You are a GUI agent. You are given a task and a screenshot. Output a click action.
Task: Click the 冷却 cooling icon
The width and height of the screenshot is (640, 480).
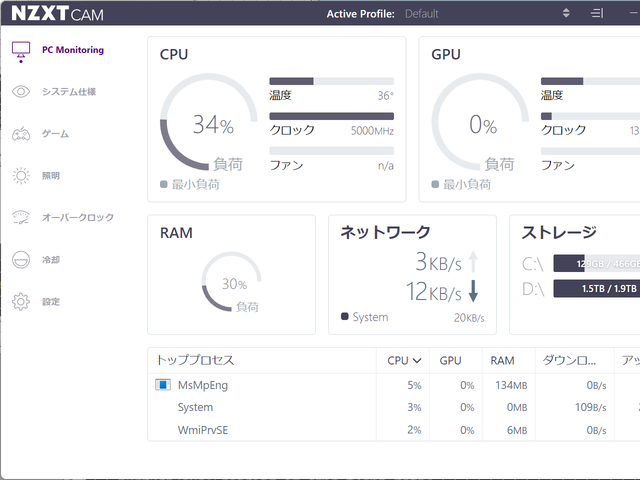[21, 260]
